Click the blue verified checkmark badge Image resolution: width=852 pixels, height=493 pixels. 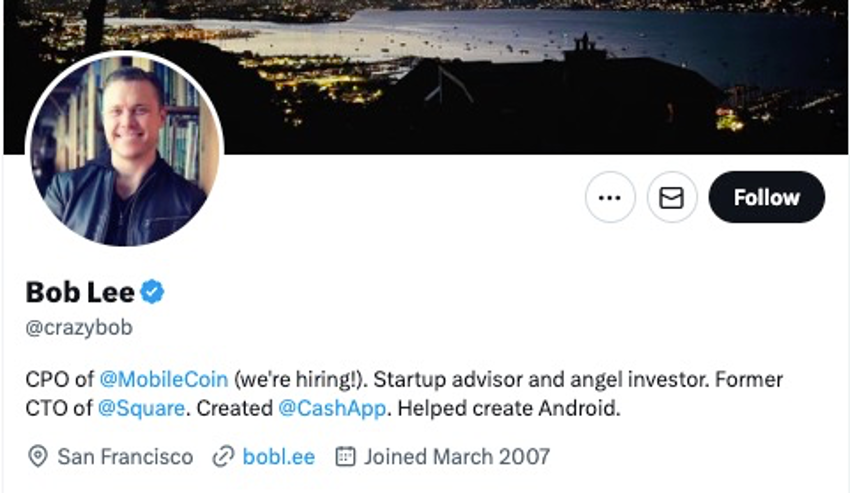[152, 292]
